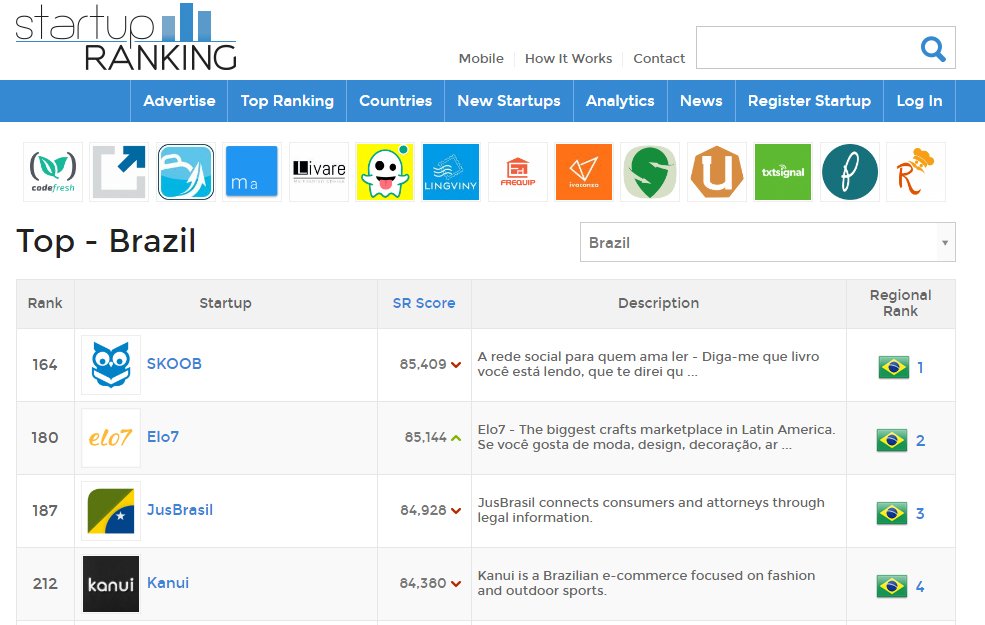
Task: Click Log In in the navbar
Action: coord(919,101)
